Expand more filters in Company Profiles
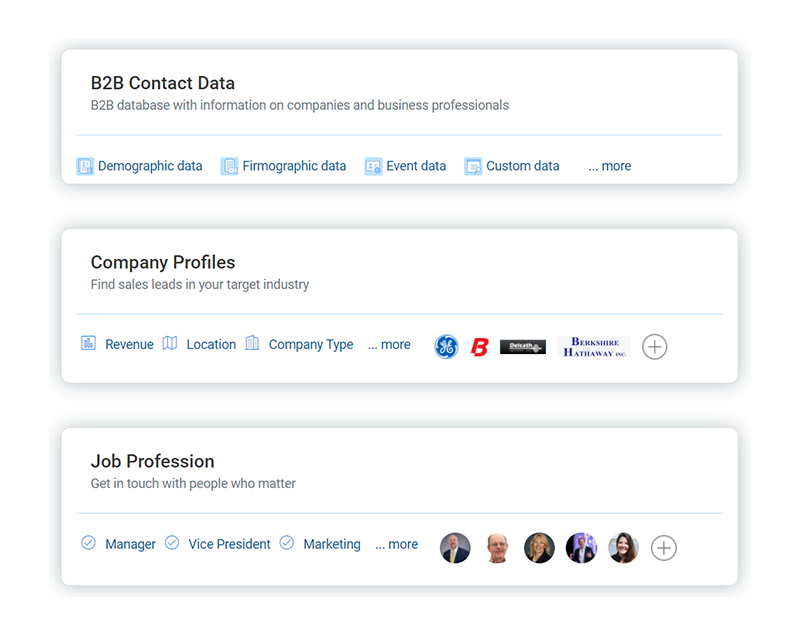Image resolution: width=800 pixels, height=636 pixels. [389, 344]
